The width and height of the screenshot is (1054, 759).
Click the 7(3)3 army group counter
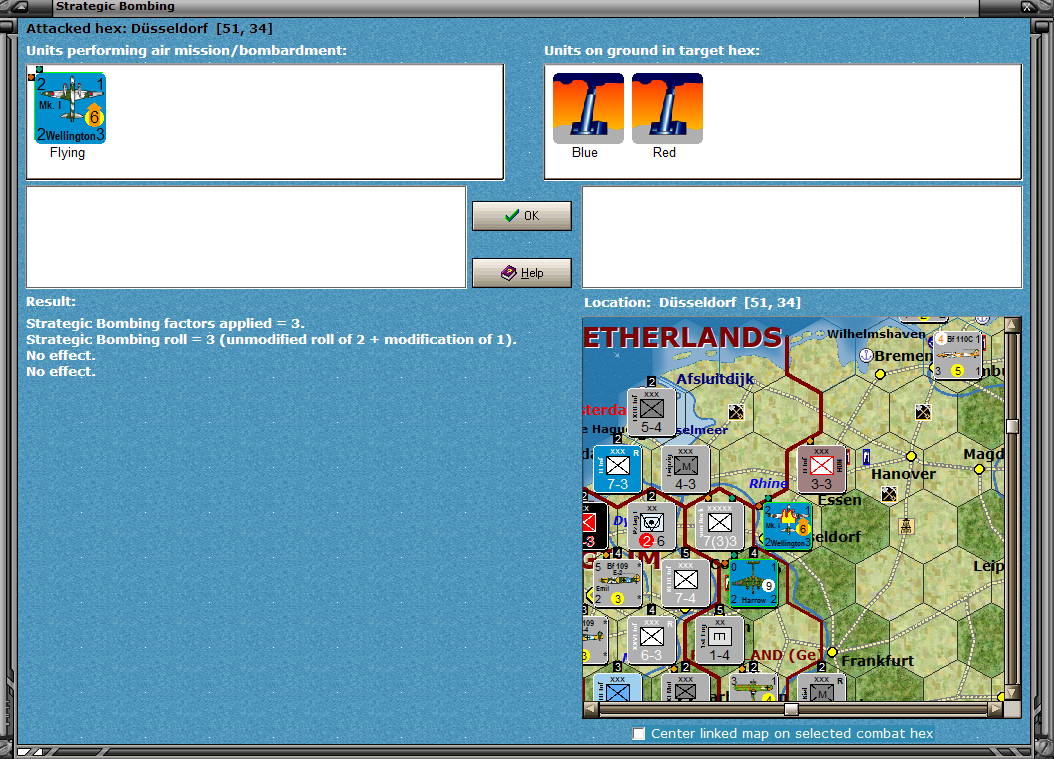(719, 526)
